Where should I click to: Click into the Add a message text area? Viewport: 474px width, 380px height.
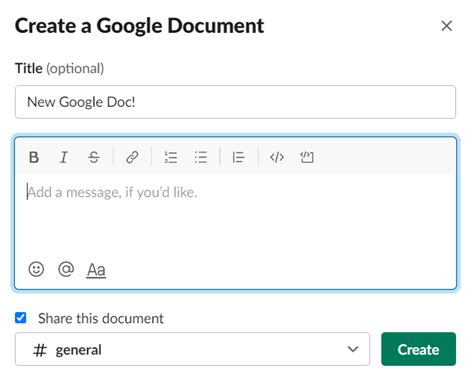point(235,213)
